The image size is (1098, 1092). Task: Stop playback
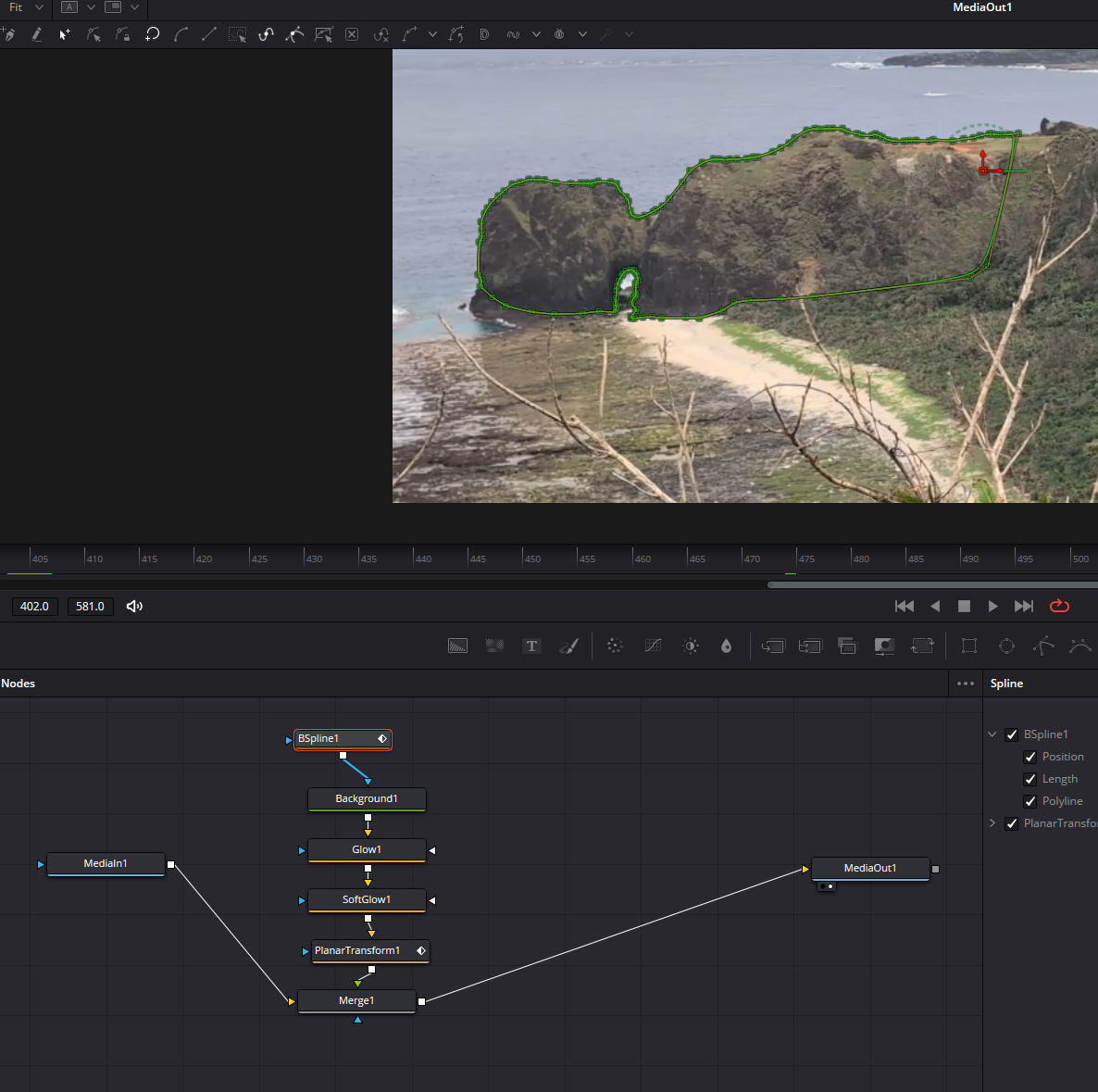coord(965,606)
